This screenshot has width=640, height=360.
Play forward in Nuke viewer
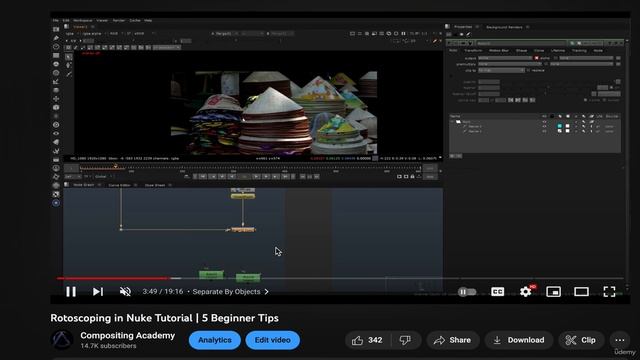pos(256,177)
